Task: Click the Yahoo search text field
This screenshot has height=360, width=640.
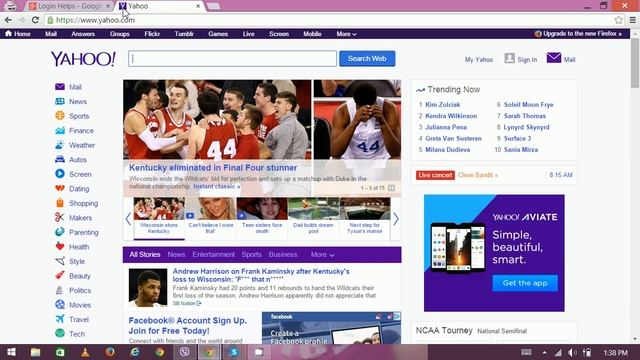Action: click(232, 58)
